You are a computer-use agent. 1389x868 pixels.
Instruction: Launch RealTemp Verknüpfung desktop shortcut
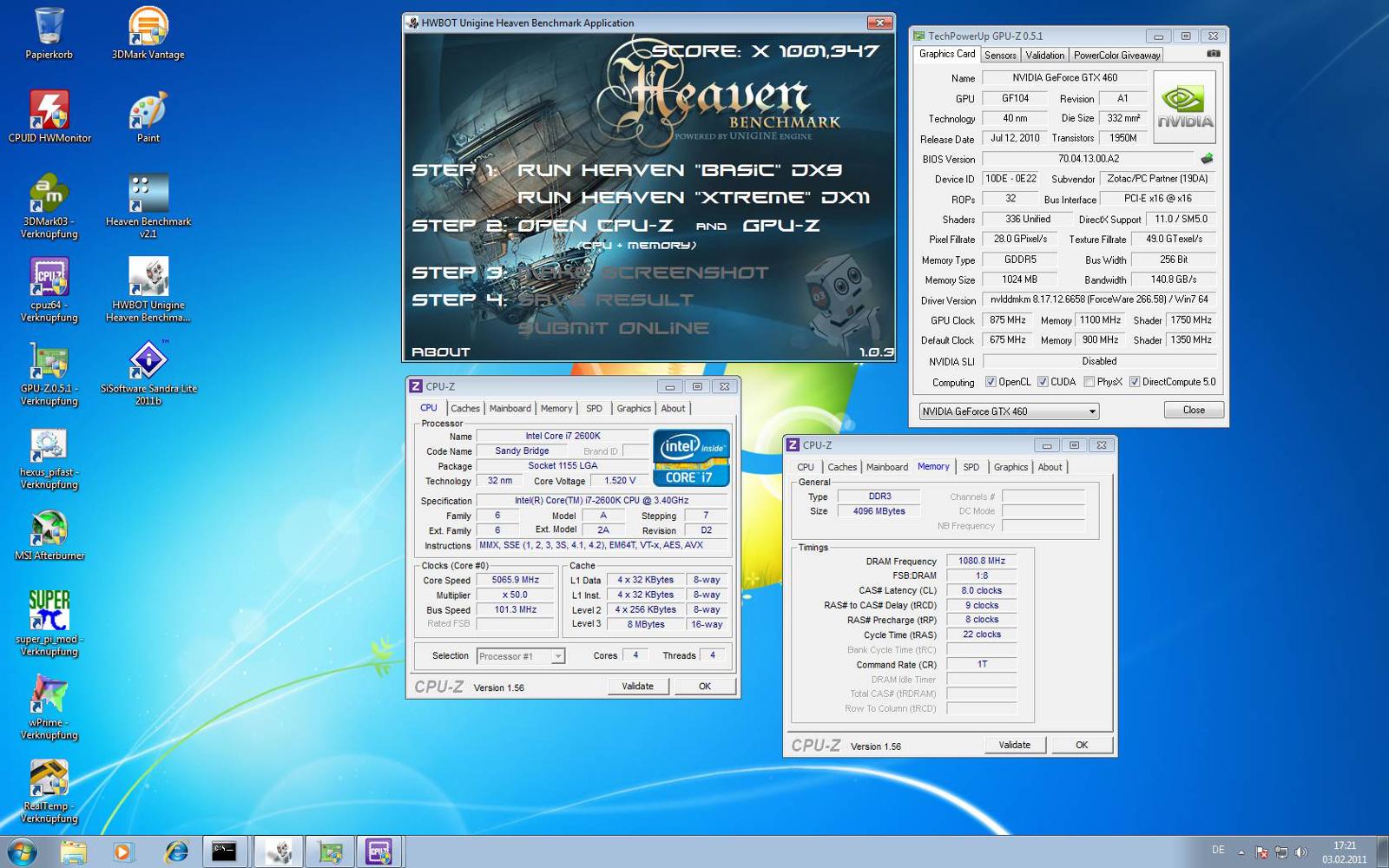tap(49, 791)
